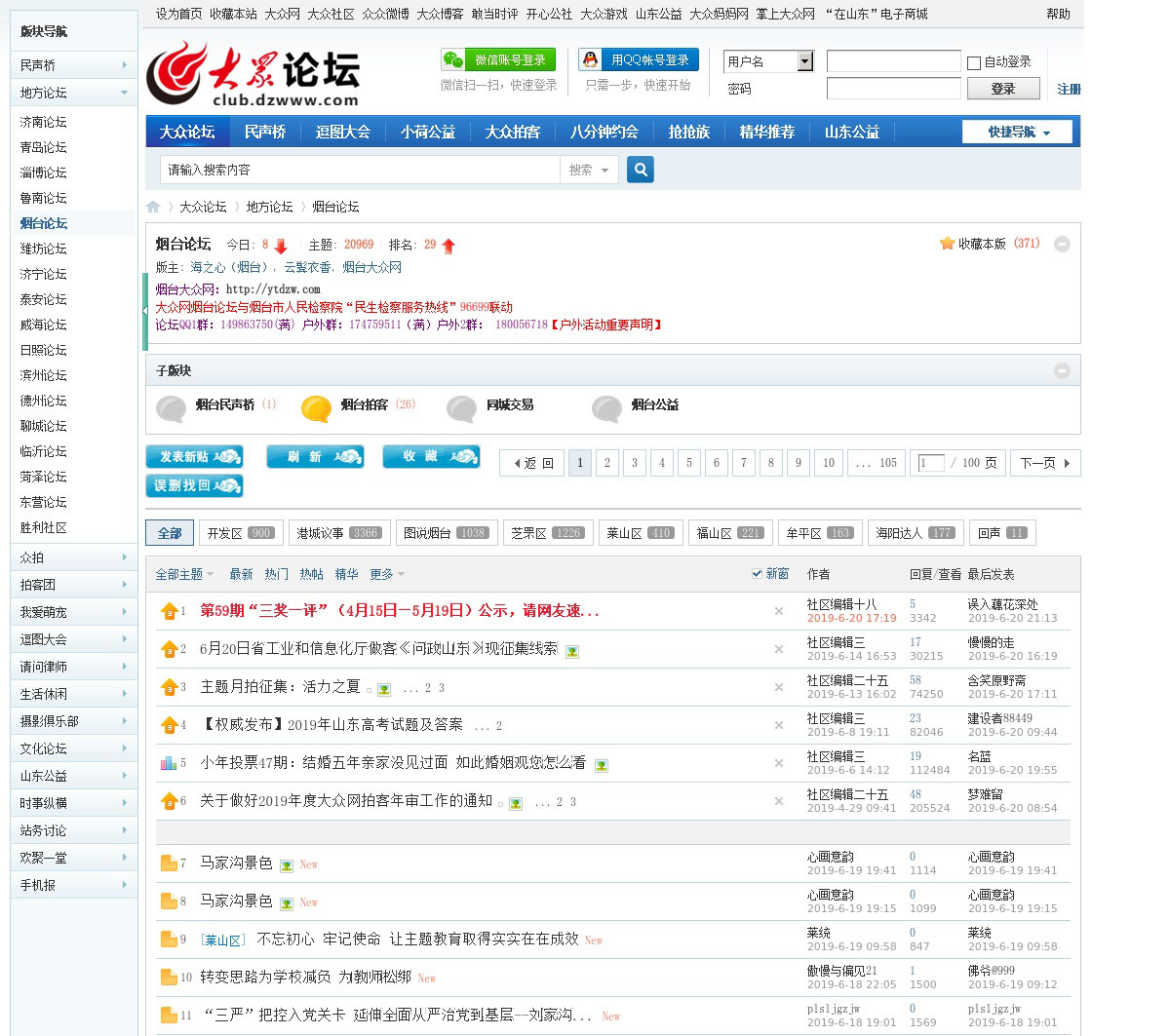Click the favorite star icon for this board
The height and width of the screenshot is (1036, 1170).
[x=947, y=244]
